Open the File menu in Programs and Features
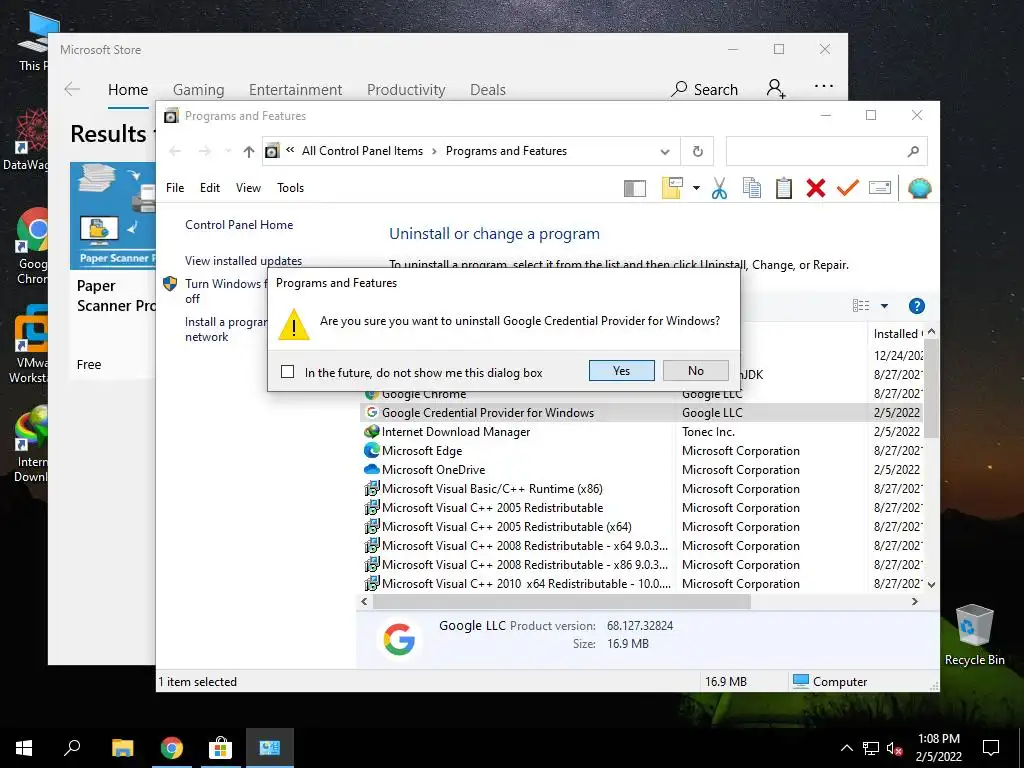This screenshot has height=768, width=1024. tap(175, 187)
